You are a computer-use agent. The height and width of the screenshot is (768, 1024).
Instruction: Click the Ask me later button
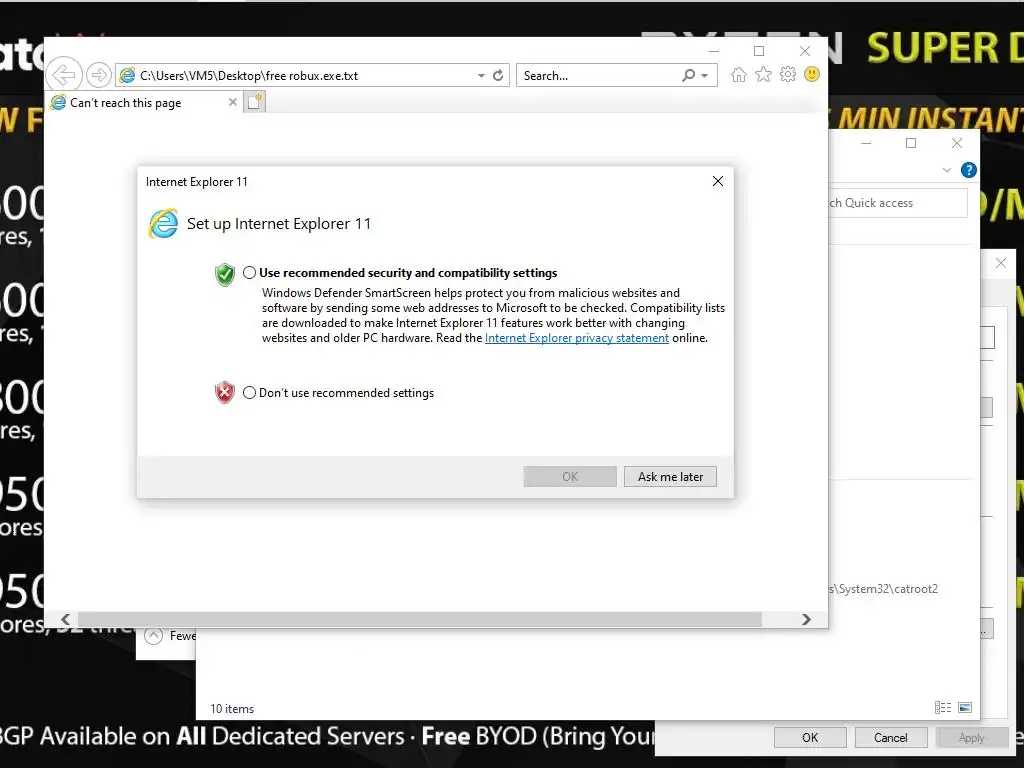tap(670, 477)
